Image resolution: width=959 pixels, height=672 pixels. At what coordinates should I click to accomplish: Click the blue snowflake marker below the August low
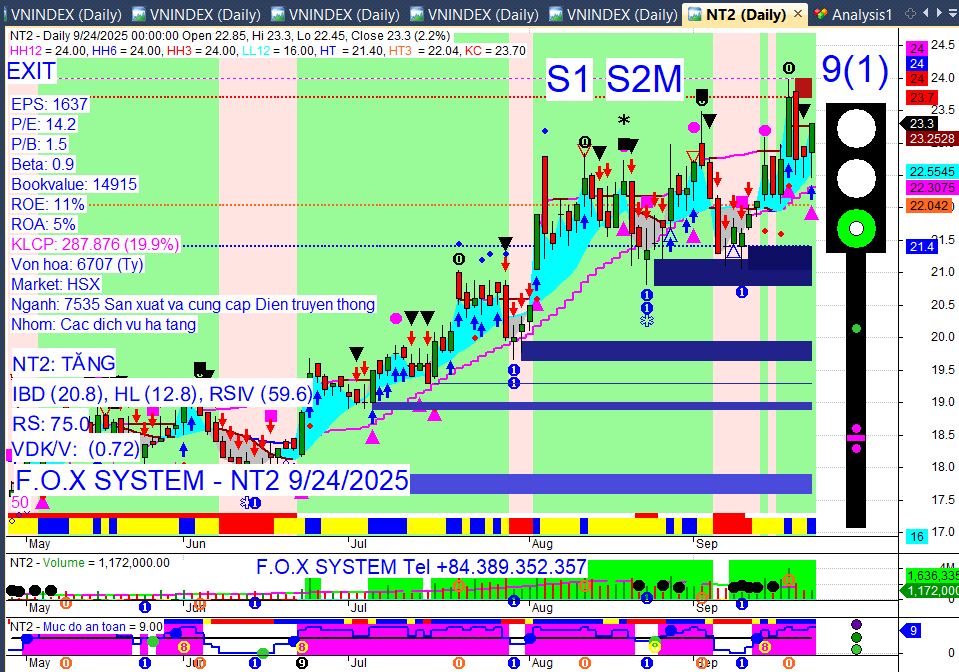coord(646,320)
